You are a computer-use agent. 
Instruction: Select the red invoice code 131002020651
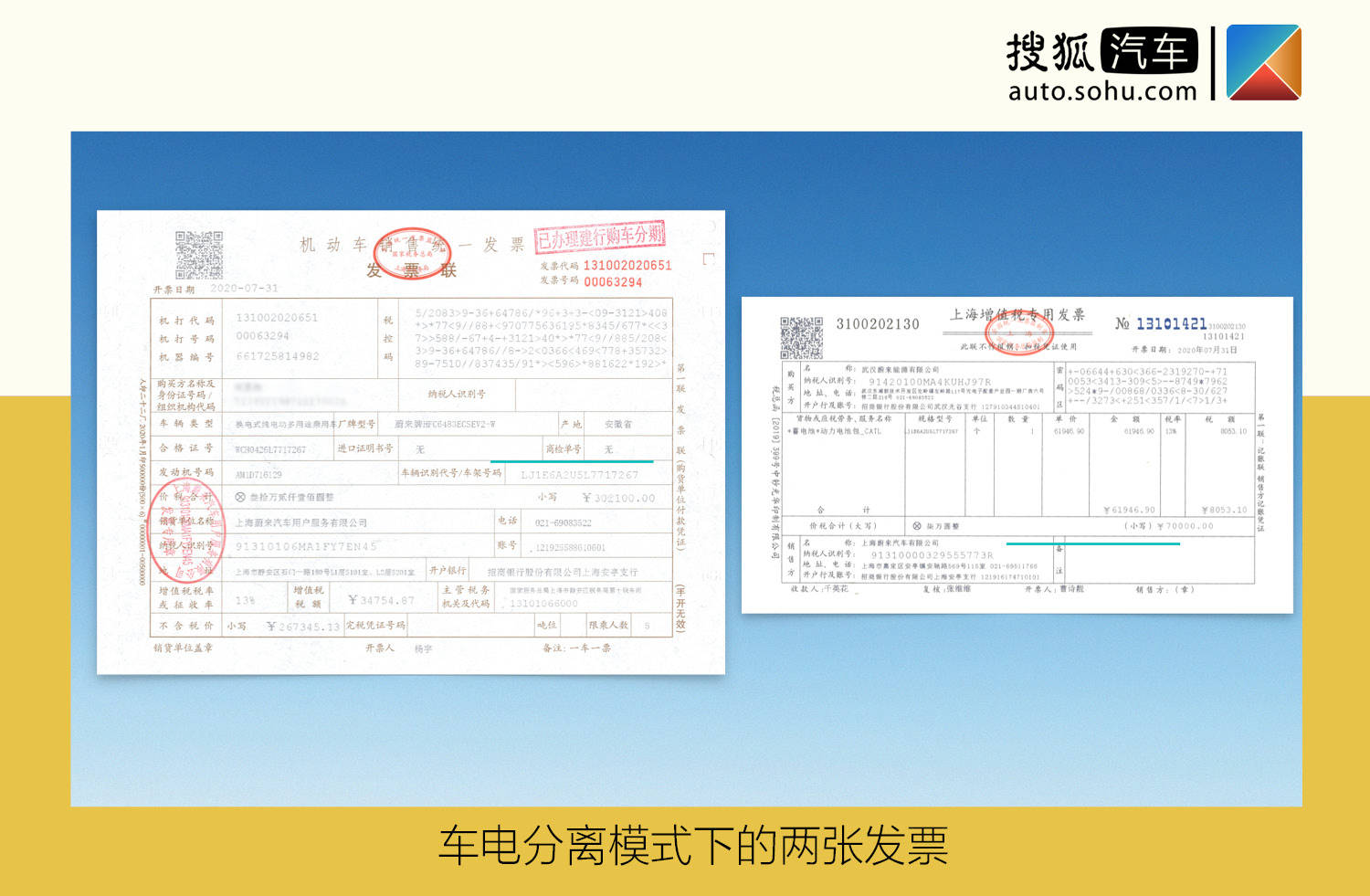click(x=627, y=265)
